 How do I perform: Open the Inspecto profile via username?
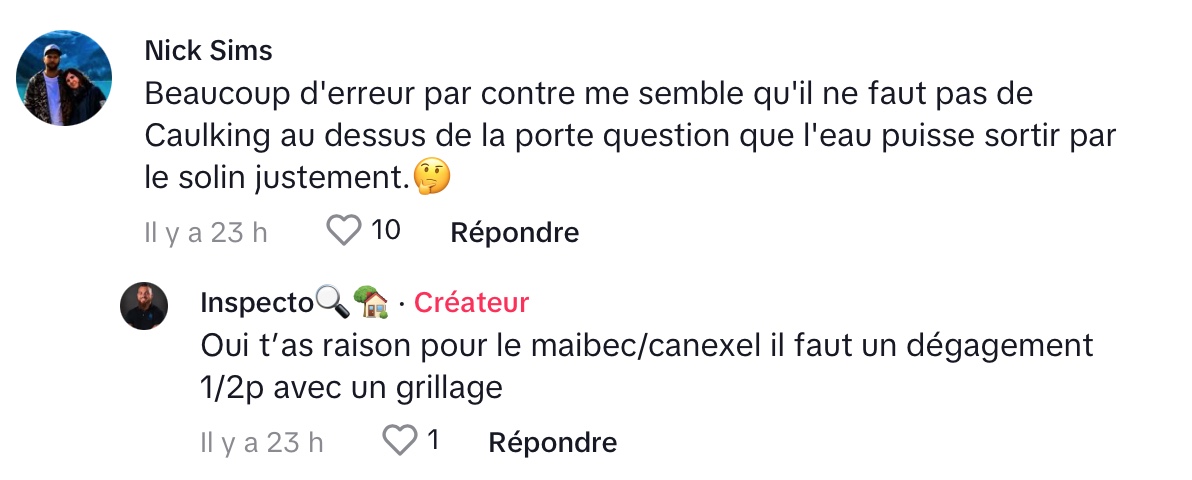pyautogui.click(x=256, y=302)
